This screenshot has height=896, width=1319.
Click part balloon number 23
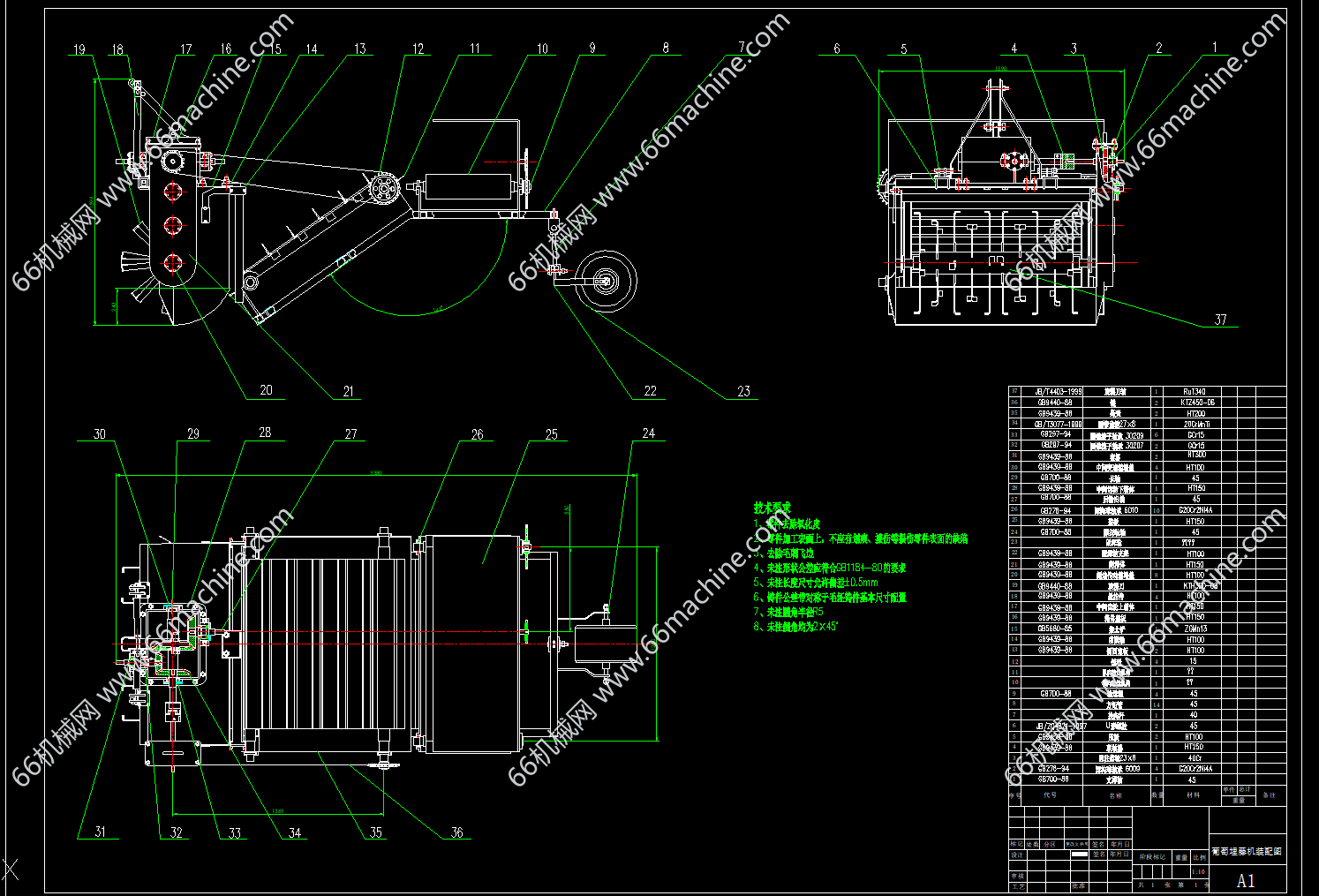(743, 391)
